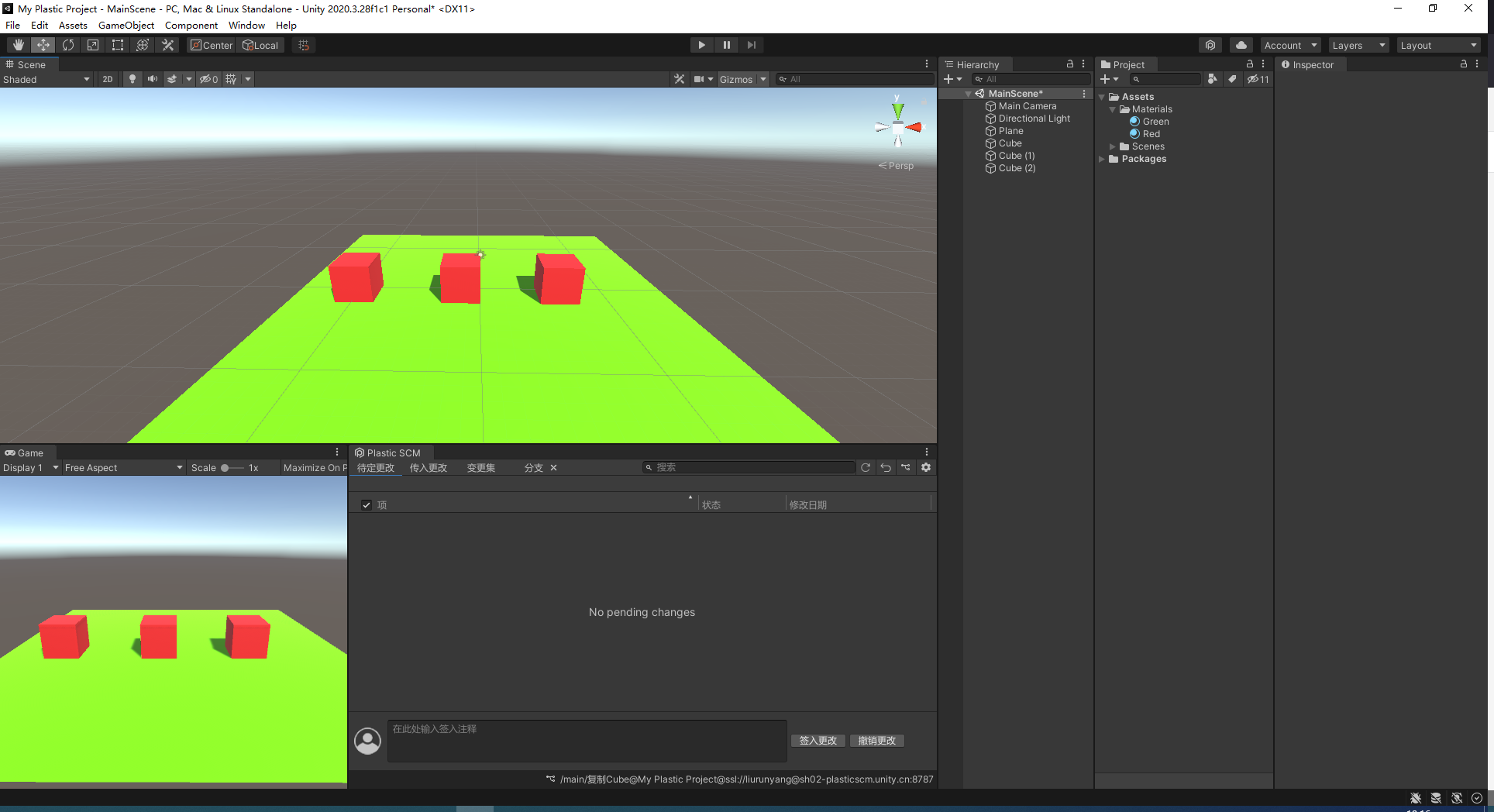Select the Rect Transform tool

point(117,44)
